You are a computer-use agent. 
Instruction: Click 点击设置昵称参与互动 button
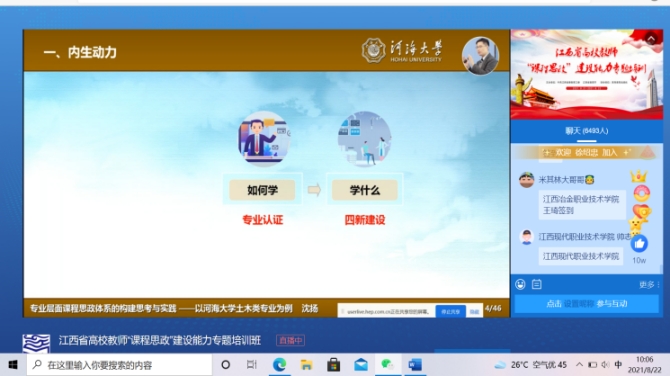coord(586,304)
